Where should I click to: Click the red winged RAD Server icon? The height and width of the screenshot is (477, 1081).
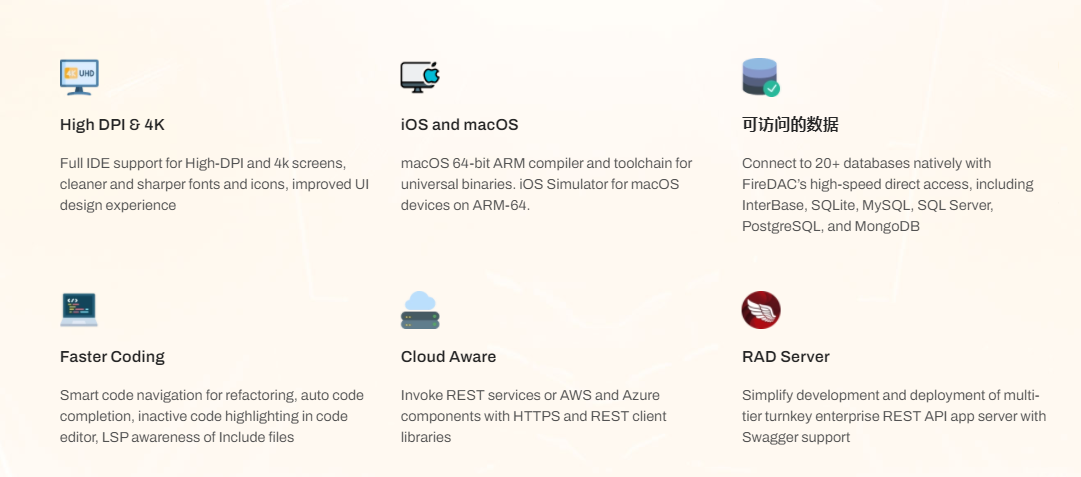tap(761, 309)
